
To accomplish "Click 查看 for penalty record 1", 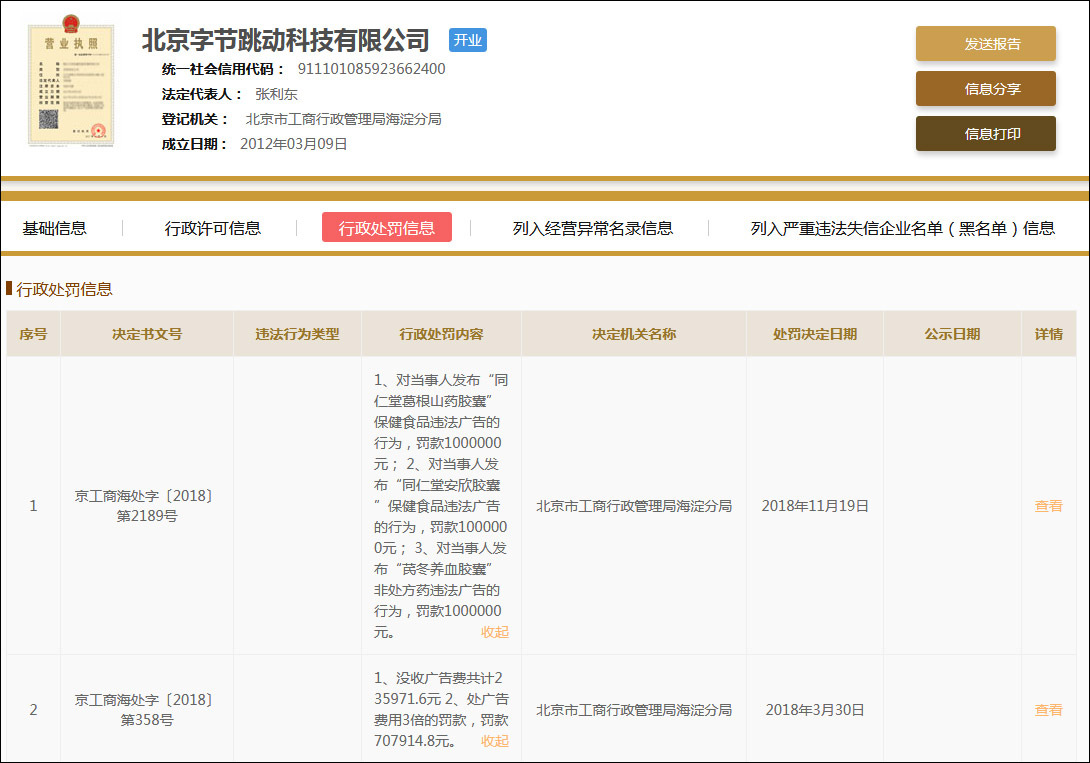I will (1048, 506).
